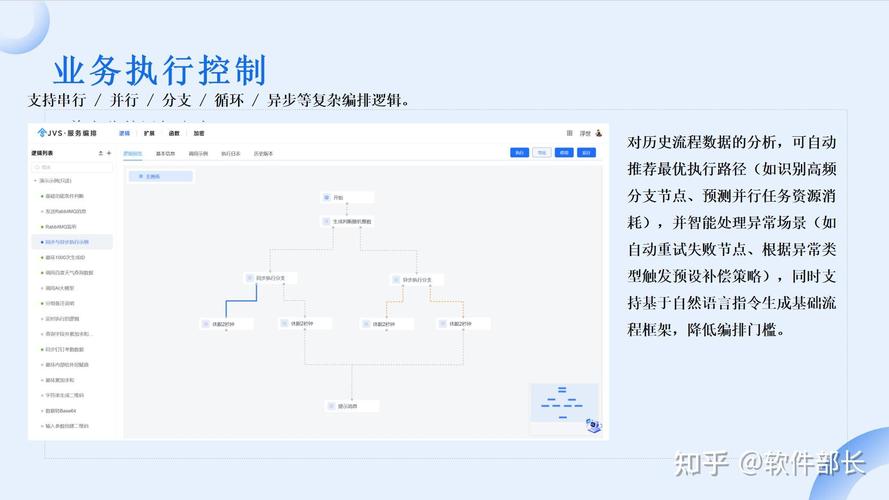Click the JVS 服务编排 logo

(x=67, y=133)
